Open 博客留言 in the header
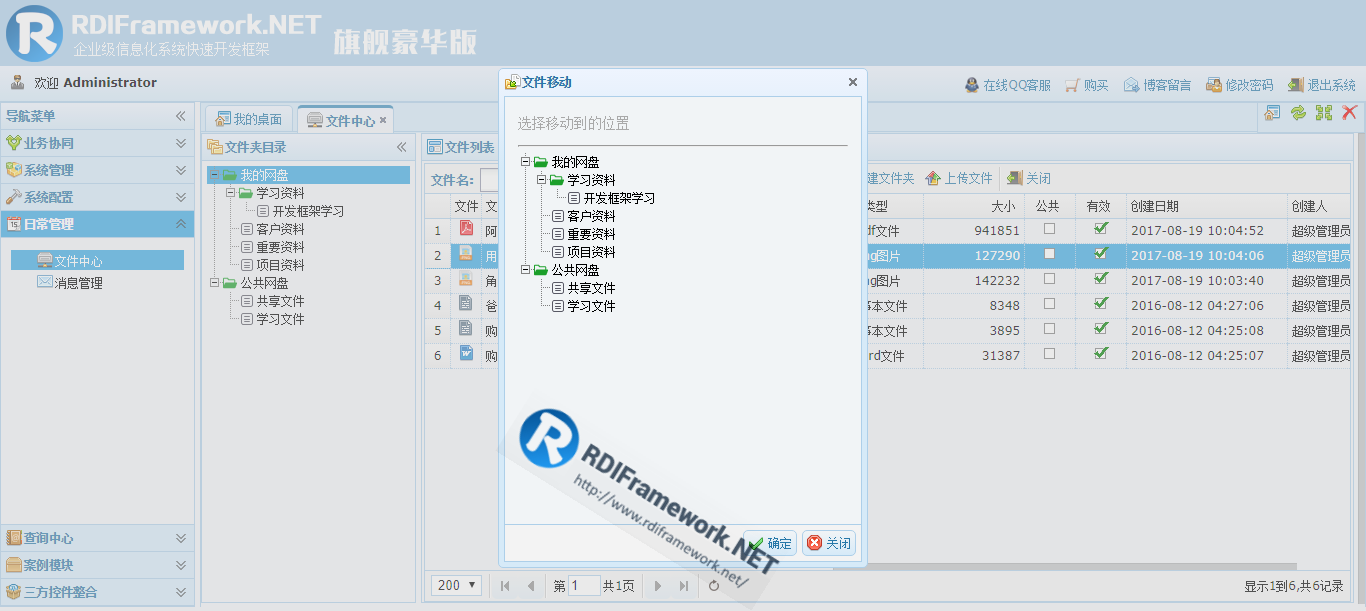The height and width of the screenshot is (611, 1366). (1157, 85)
